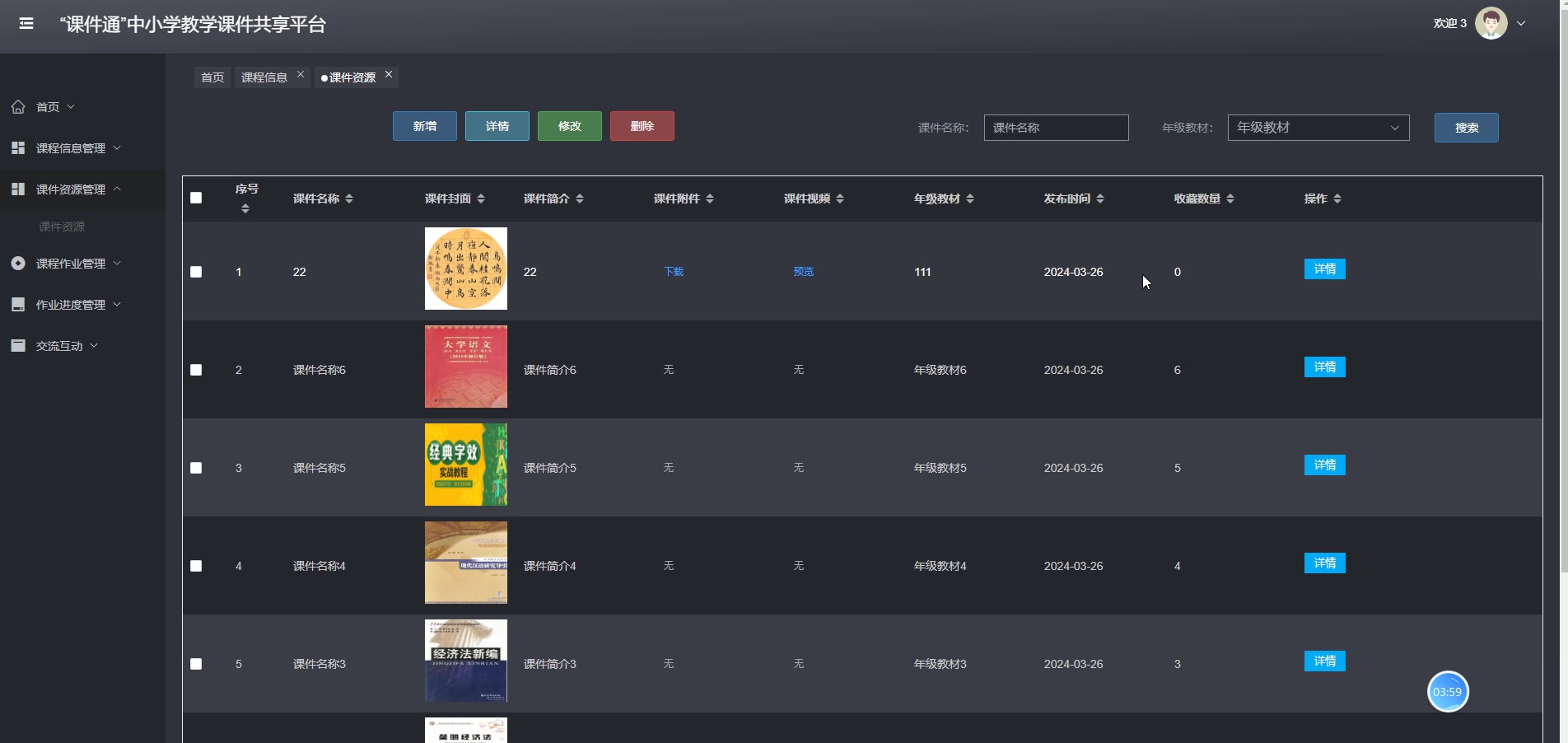Close the 课件资源 tab
The height and width of the screenshot is (743, 1568).
(389, 74)
